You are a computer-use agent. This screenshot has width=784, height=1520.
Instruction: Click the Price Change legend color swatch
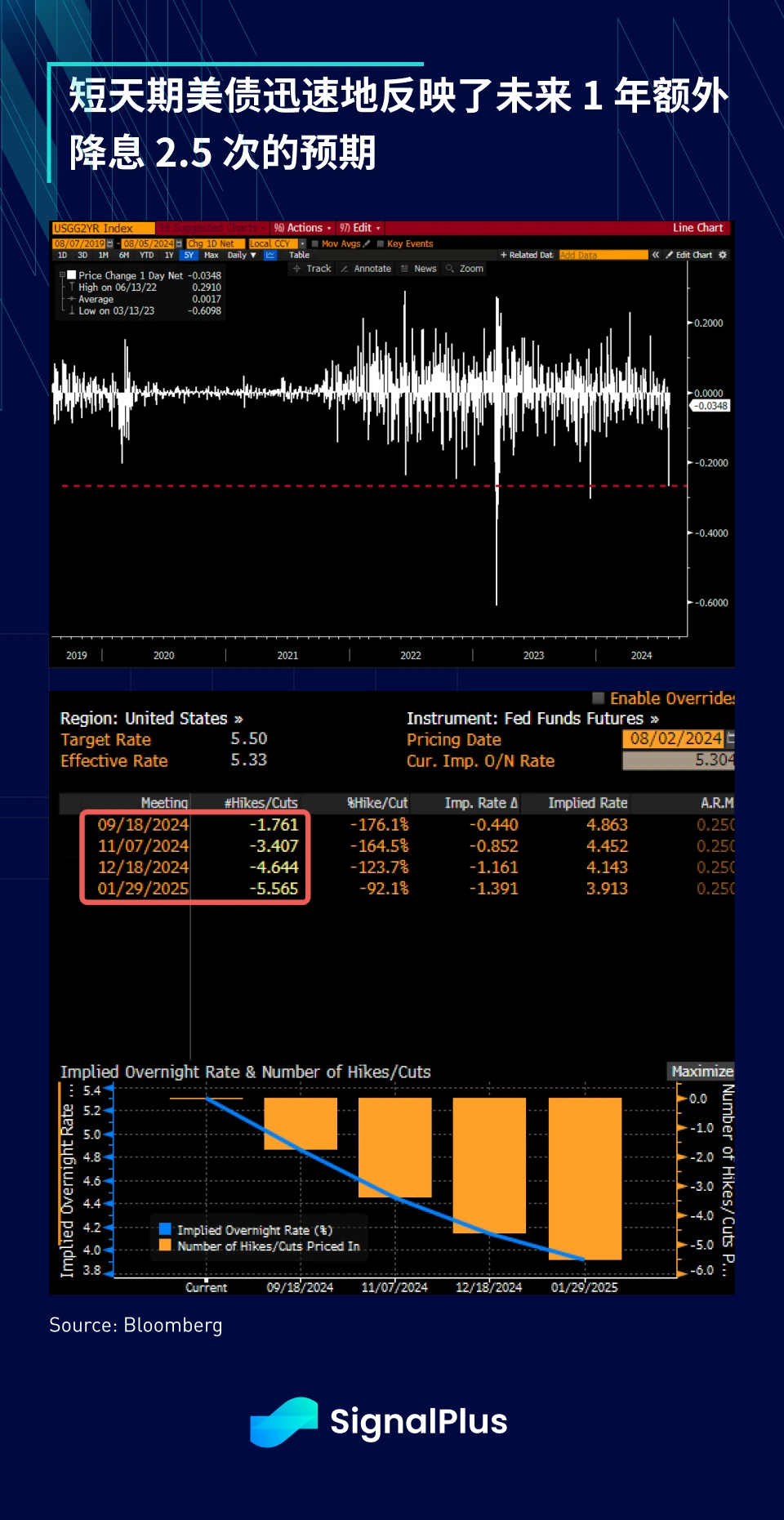(x=72, y=275)
